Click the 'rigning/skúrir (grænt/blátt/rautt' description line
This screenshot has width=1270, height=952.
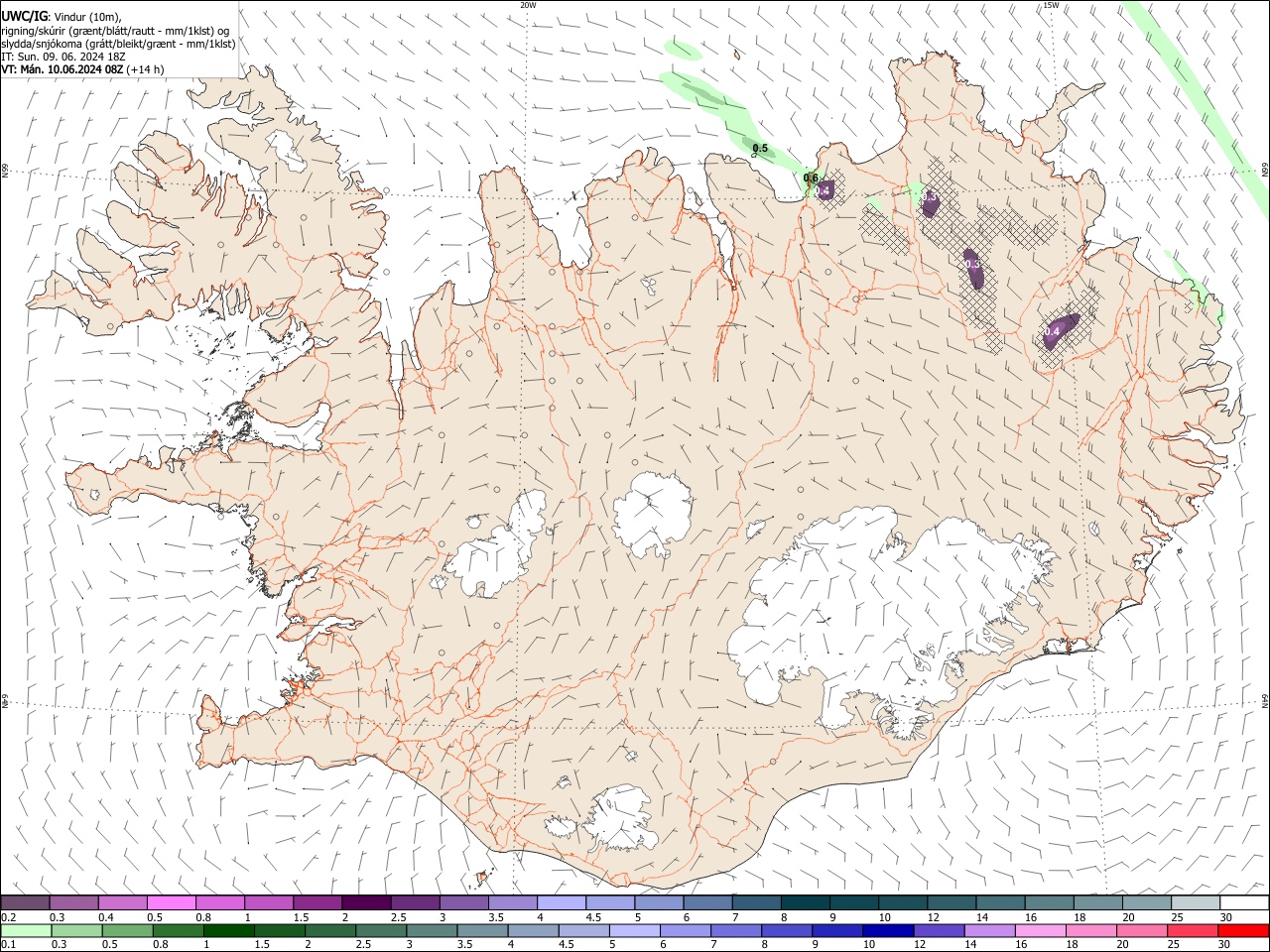(115, 31)
